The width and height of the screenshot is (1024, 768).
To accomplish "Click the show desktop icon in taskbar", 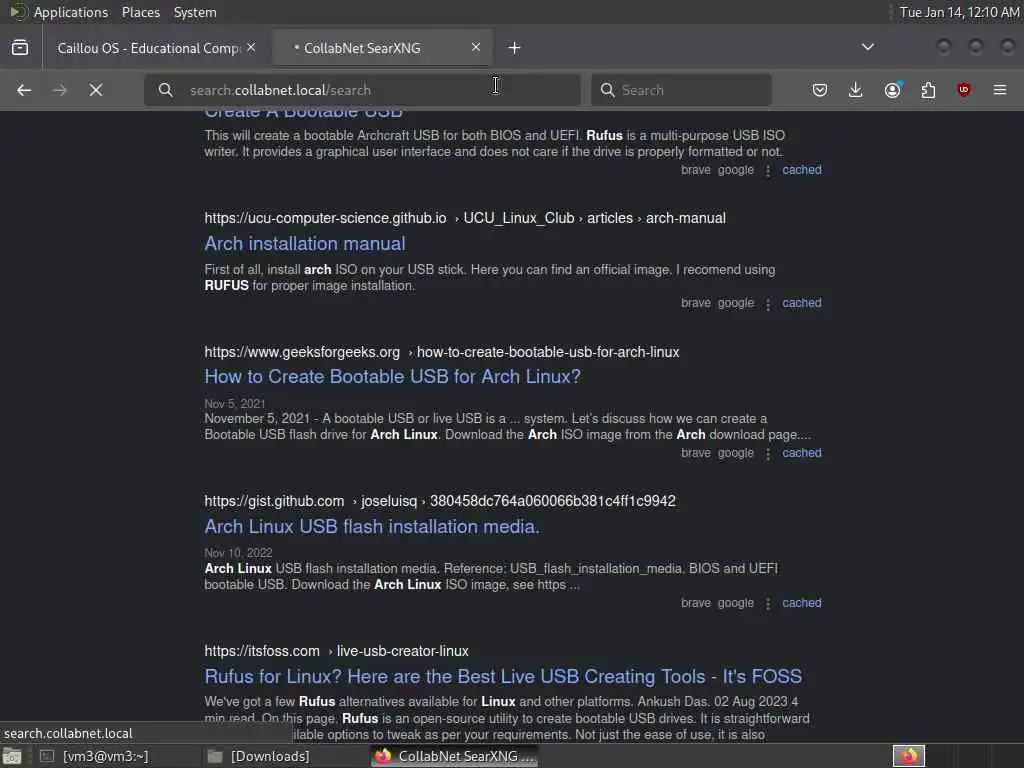I will [x=12, y=757].
